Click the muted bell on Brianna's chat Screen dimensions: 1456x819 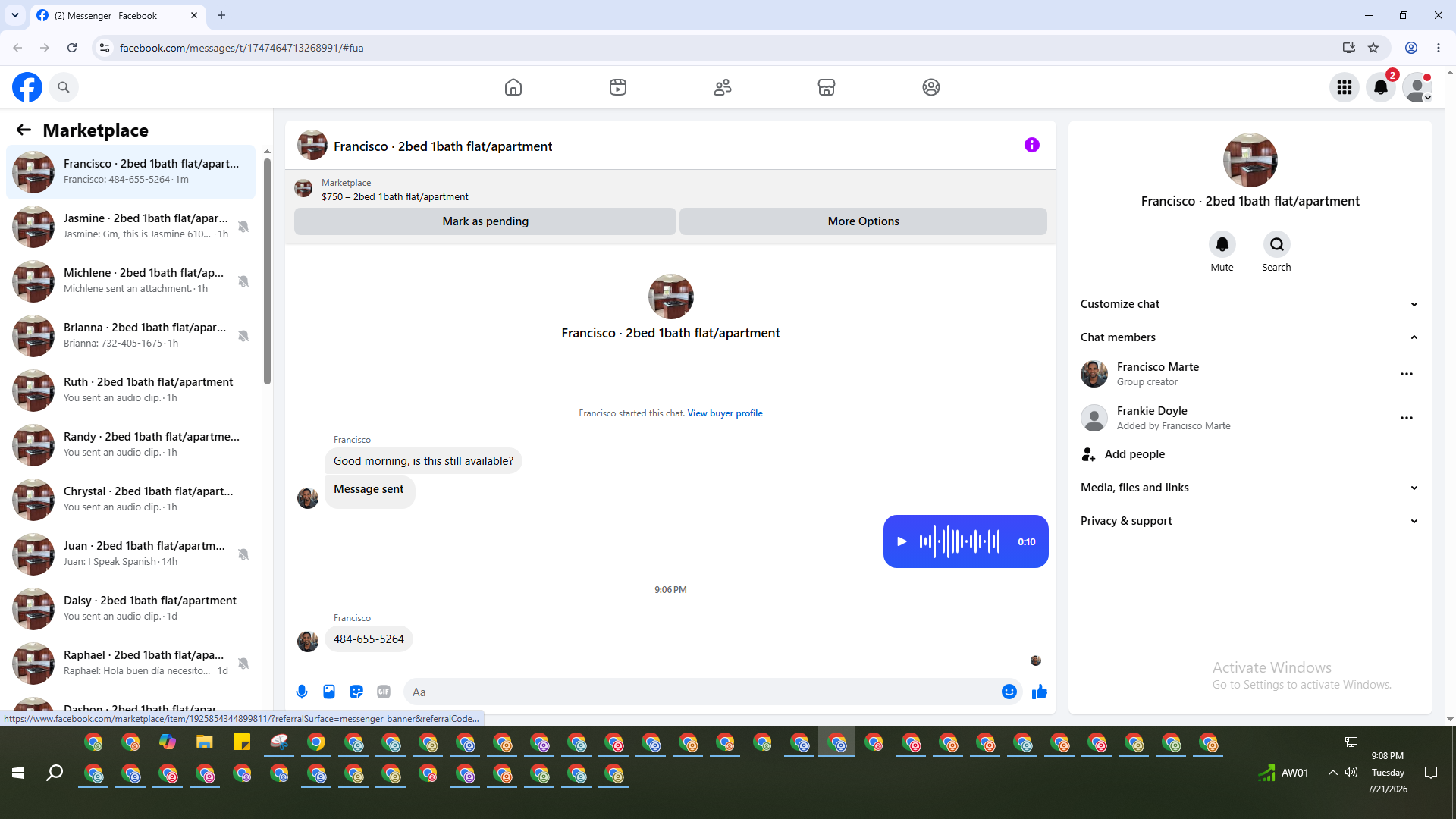(243, 336)
